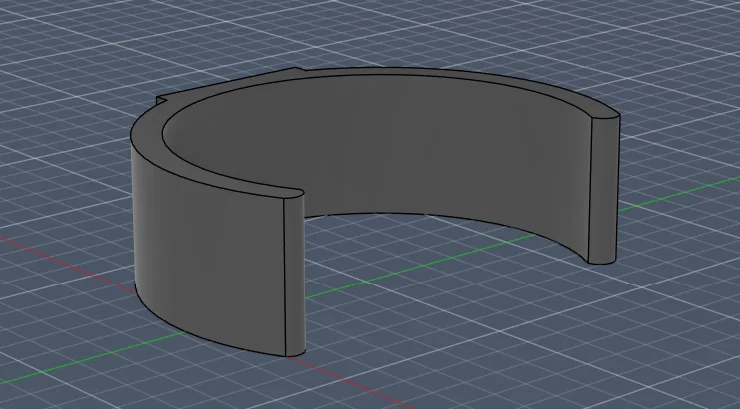Viewport: 740px width, 409px height.
Task: Select the rounded front-left end of ring
Action: coord(295,276)
